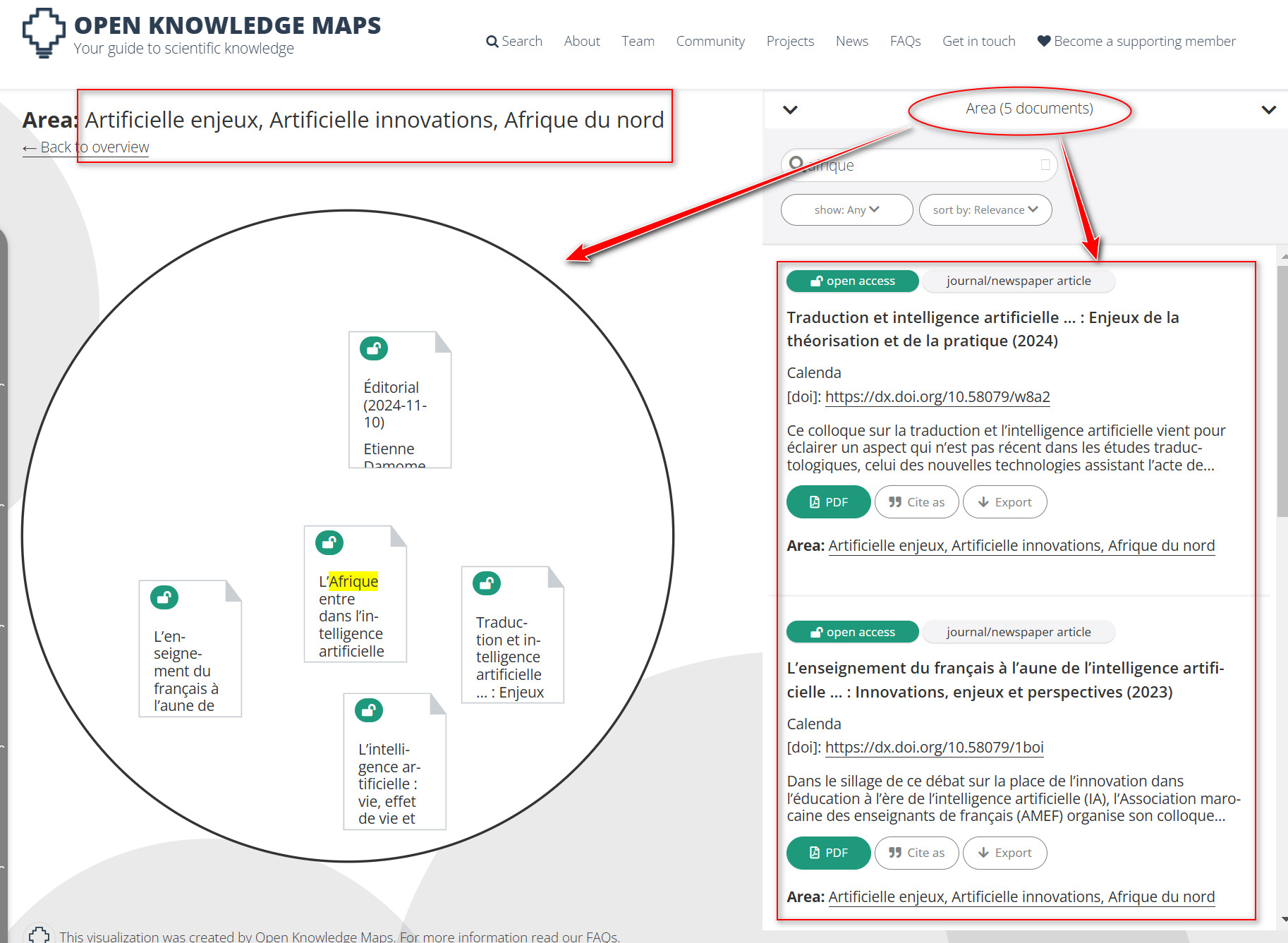Toggle the journal/newspaper article filter badge
Screen dimensions: 1288x943
(1018, 281)
